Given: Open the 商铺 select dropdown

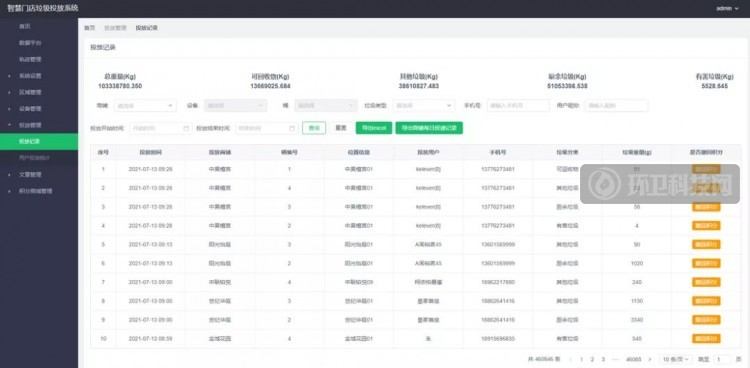Looking at the screenshot, I should 145,105.
